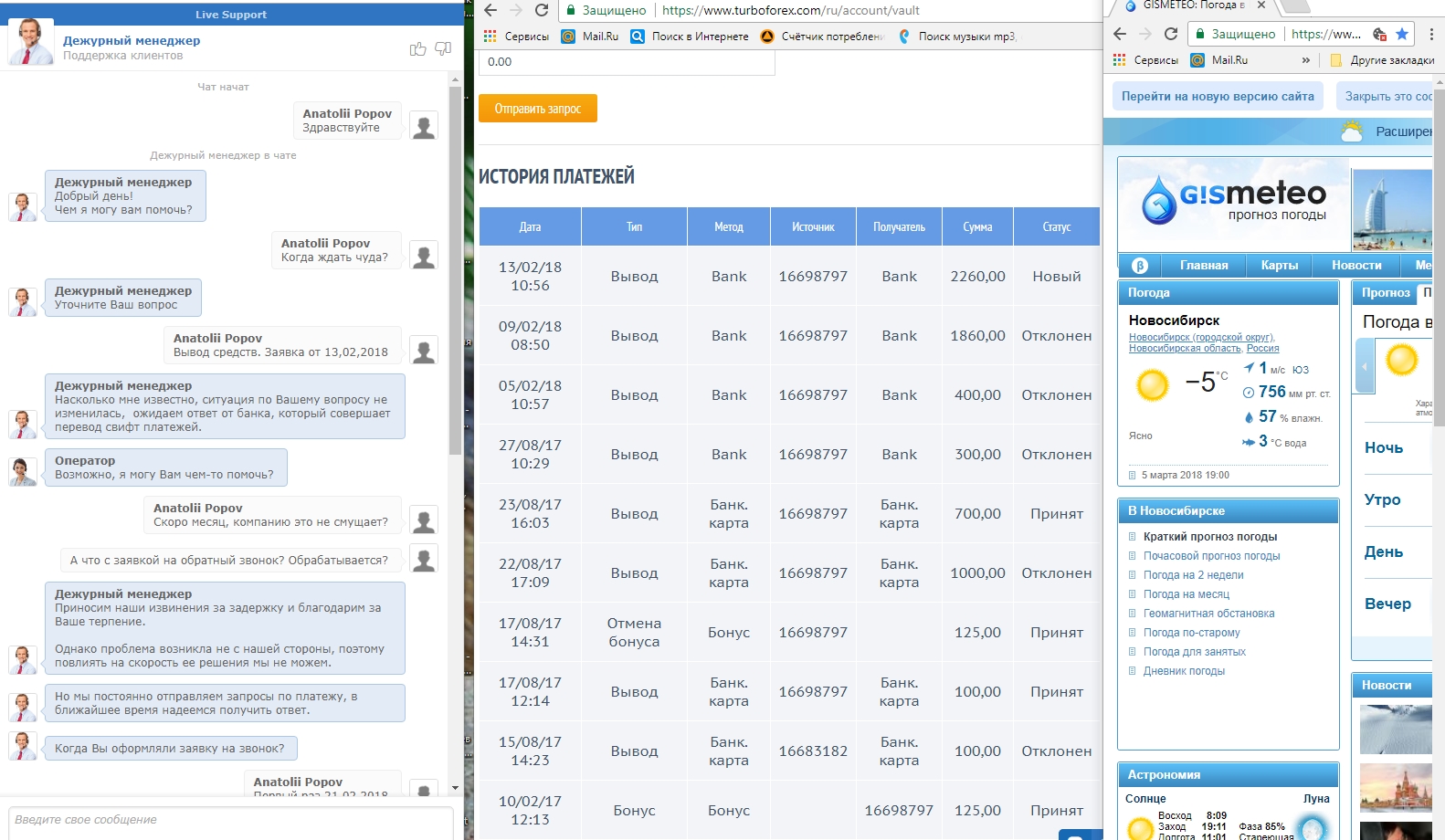Image resolution: width=1445 pixels, height=840 pixels.
Task: Open Погода для занятых link
Action: (x=1194, y=652)
